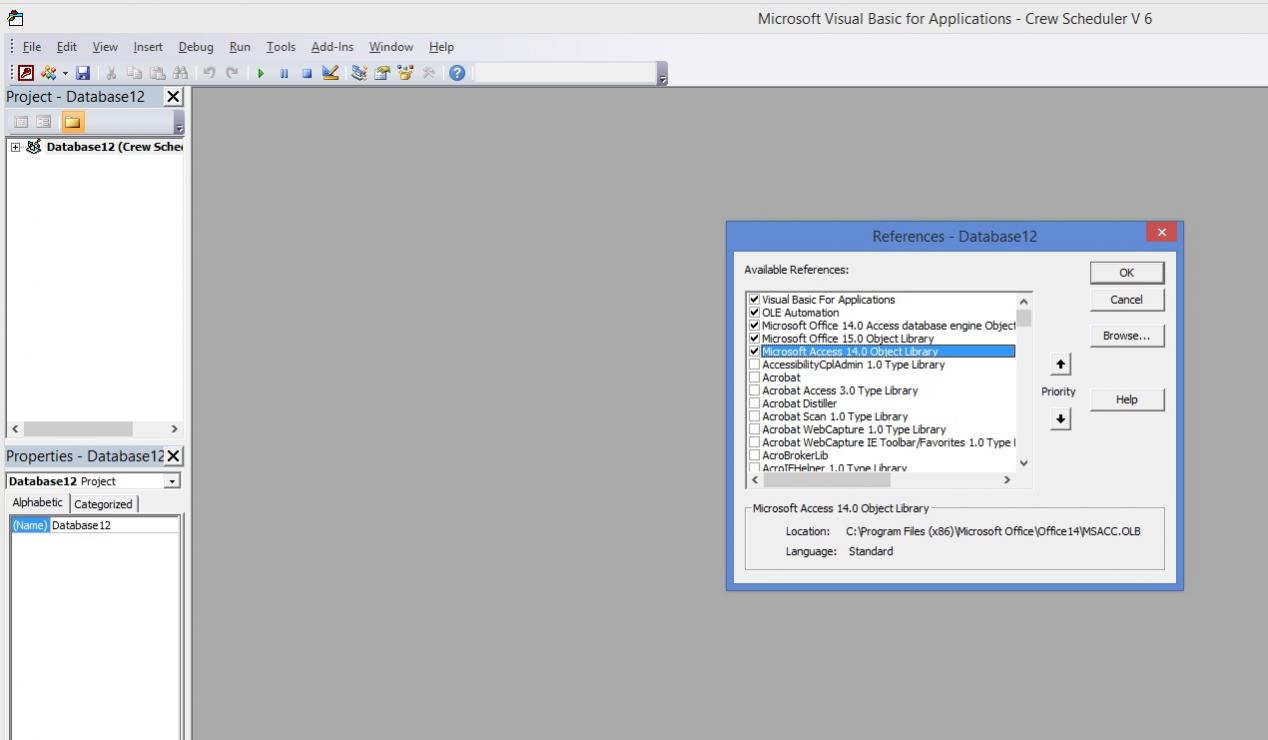Screen dimensions: 1268x740
Task: Uncheck Microsoft Access 14.0 Object Library
Action: click(x=754, y=351)
